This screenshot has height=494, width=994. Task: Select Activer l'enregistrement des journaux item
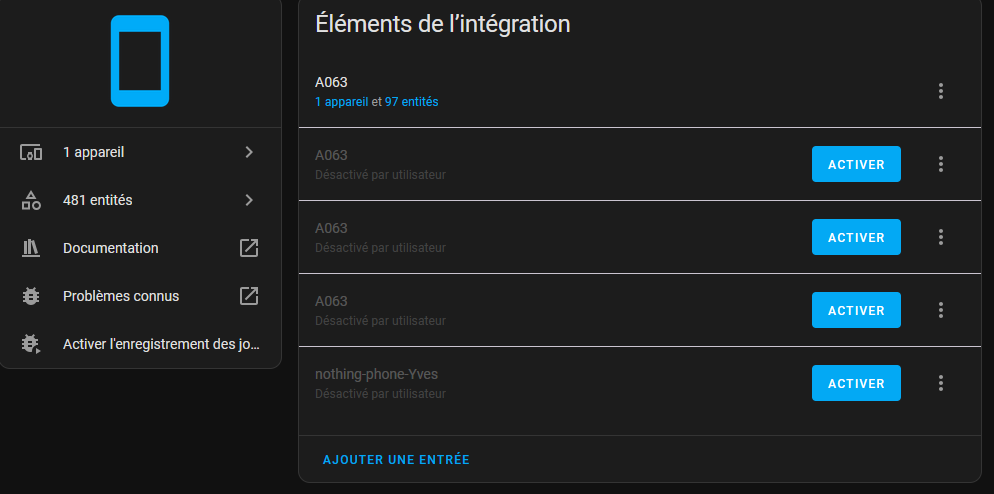click(x=140, y=344)
